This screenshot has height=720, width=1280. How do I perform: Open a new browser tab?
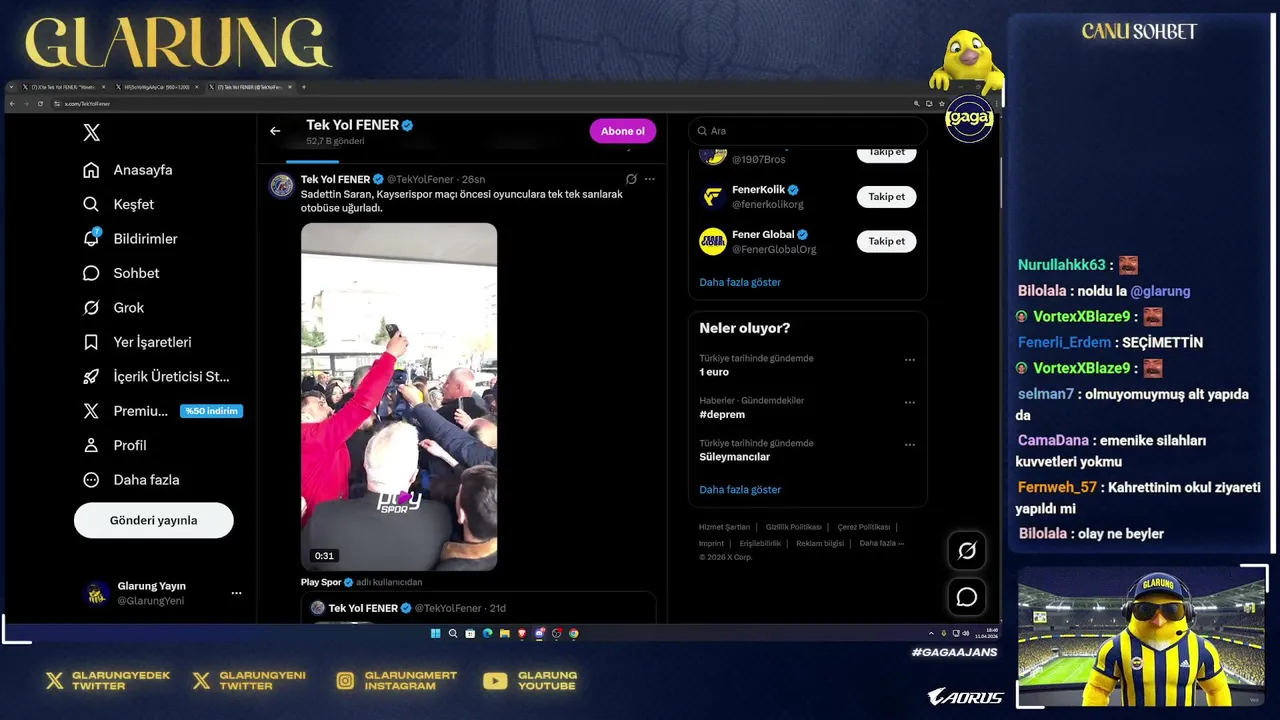tap(304, 87)
